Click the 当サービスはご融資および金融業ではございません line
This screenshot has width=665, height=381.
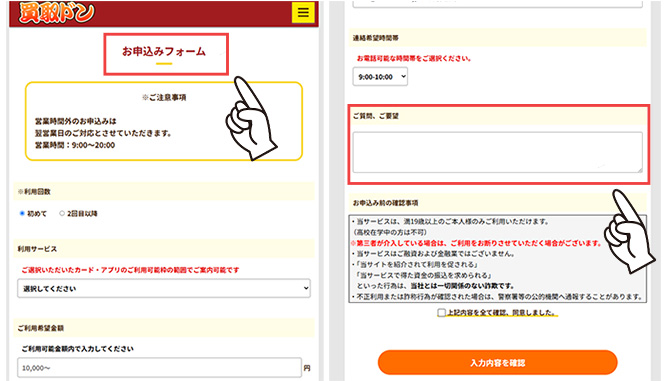pos(433,254)
